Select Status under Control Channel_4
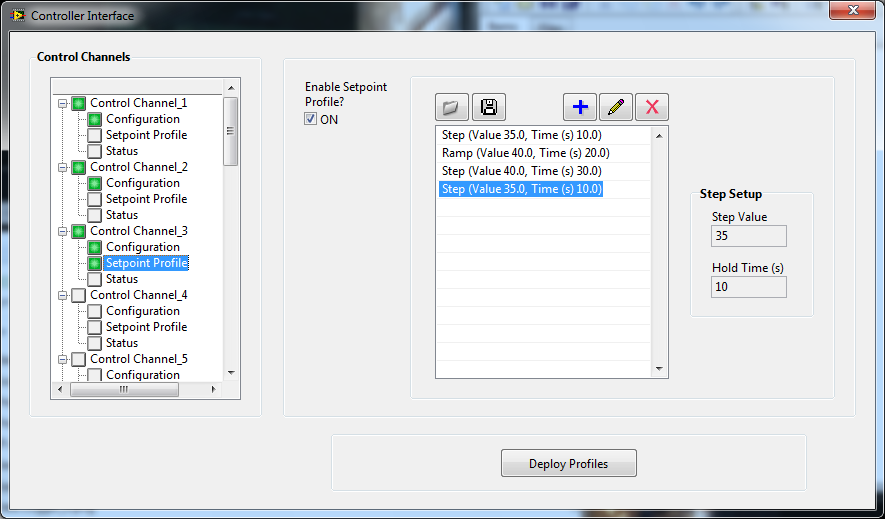 (122, 342)
